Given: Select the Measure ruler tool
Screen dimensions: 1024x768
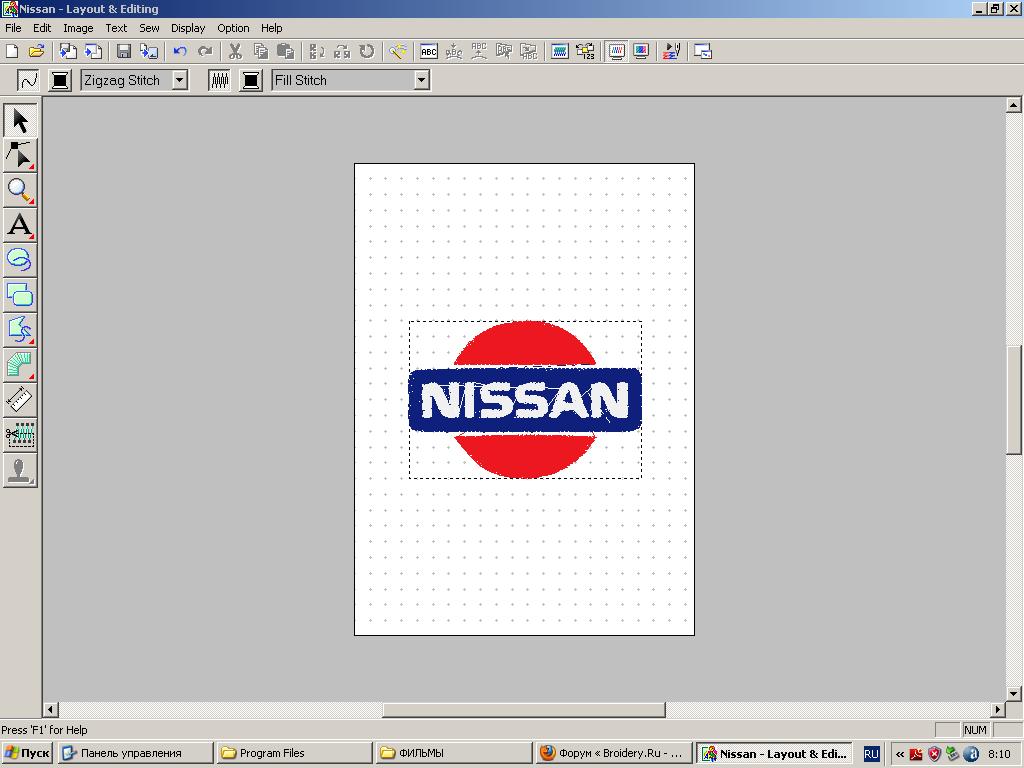Looking at the screenshot, I should (20, 400).
